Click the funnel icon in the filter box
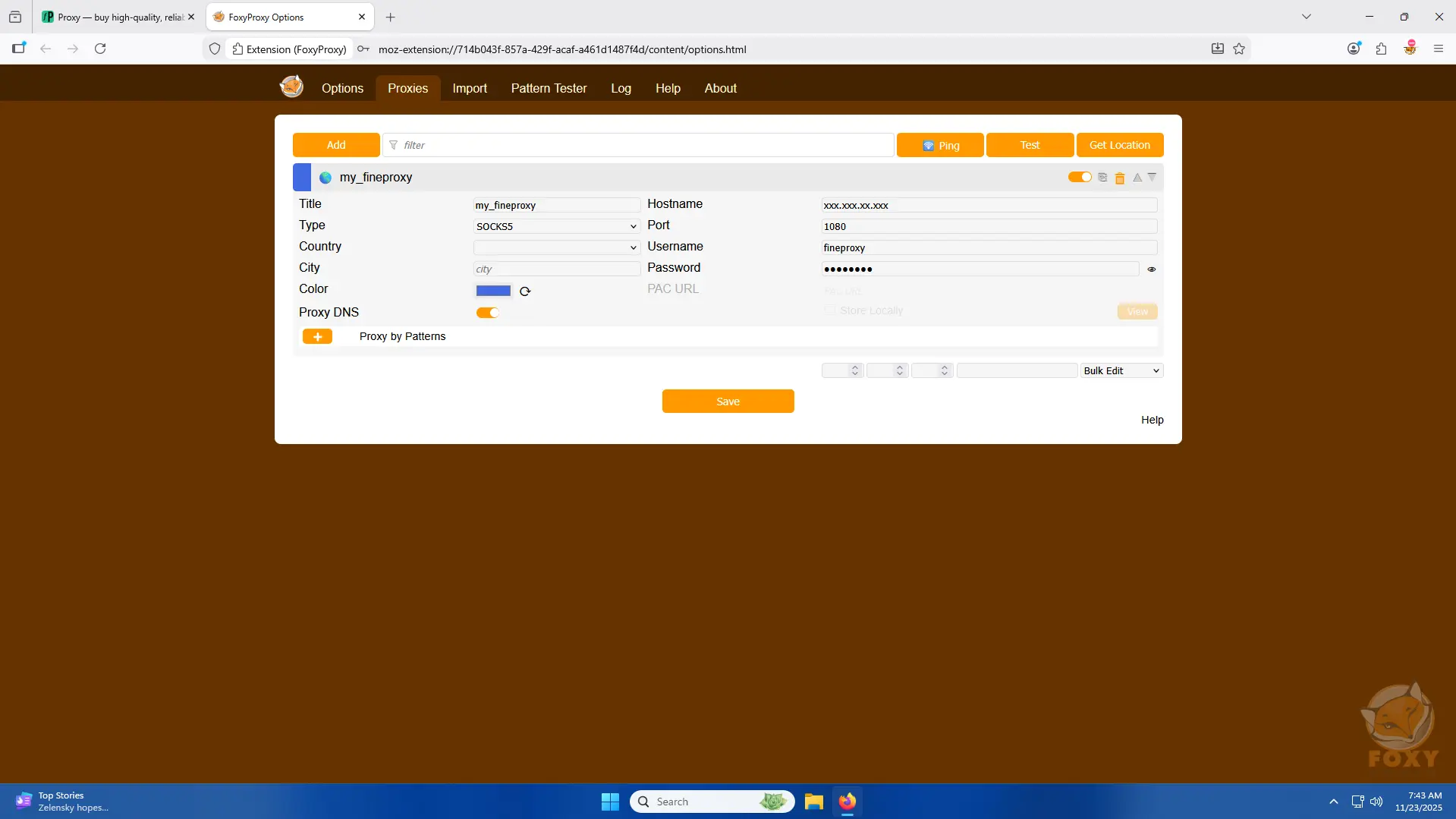Screen dimensions: 1456x819 (393, 145)
